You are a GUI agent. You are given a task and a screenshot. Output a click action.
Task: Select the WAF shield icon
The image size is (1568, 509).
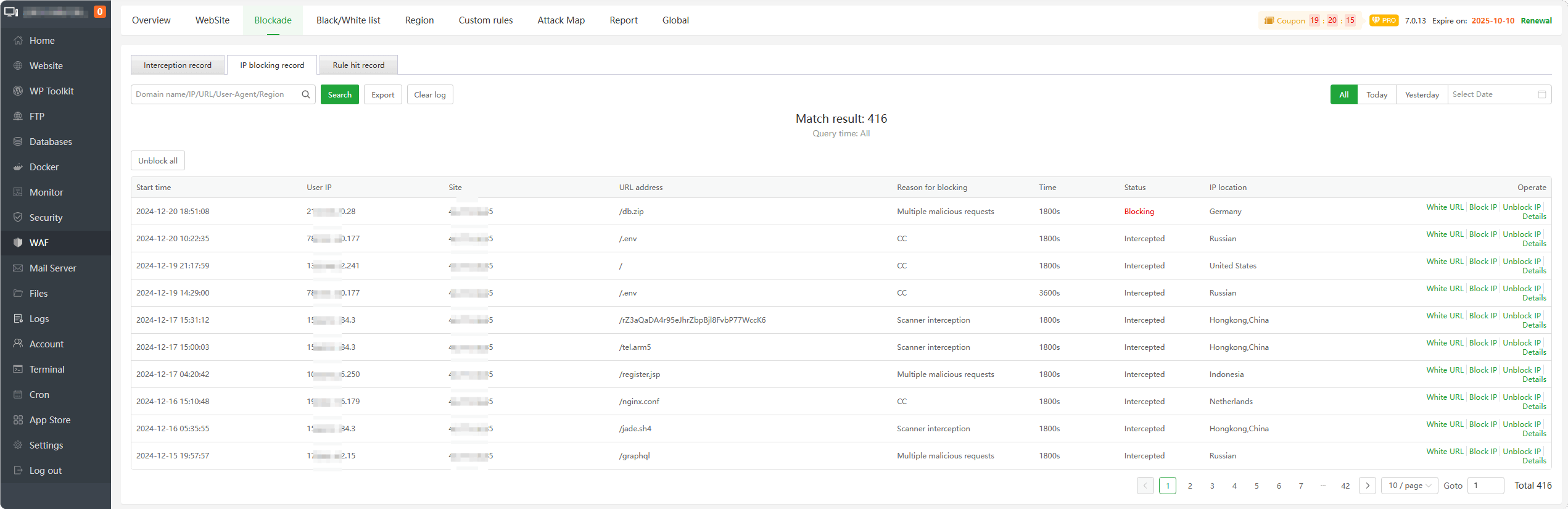18,243
